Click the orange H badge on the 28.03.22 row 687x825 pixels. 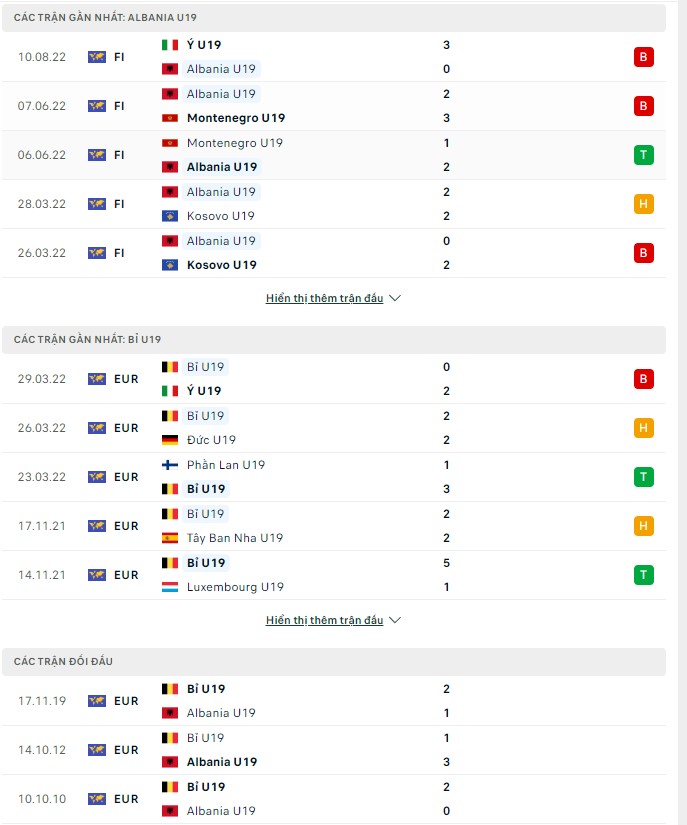click(644, 203)
